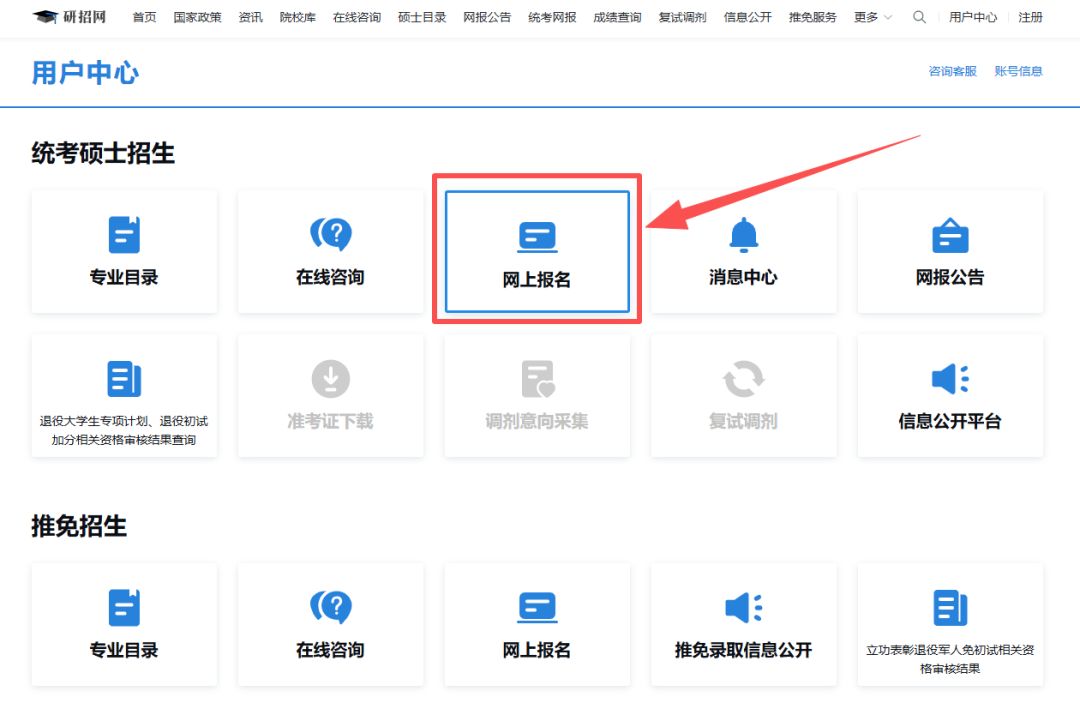Click the 研招网 logo

click(x=70, y=17)
